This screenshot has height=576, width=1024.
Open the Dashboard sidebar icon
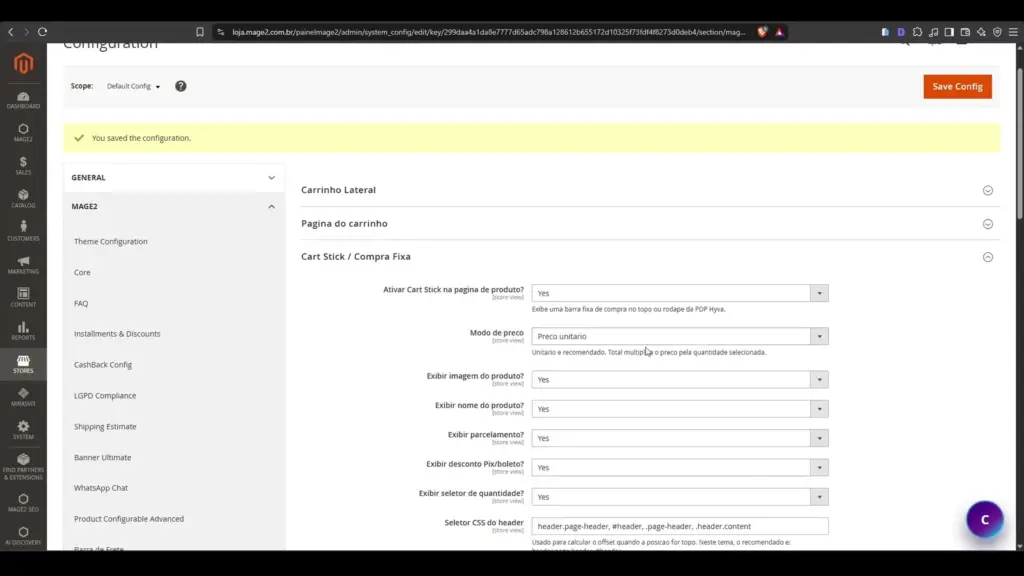point(24,100)
